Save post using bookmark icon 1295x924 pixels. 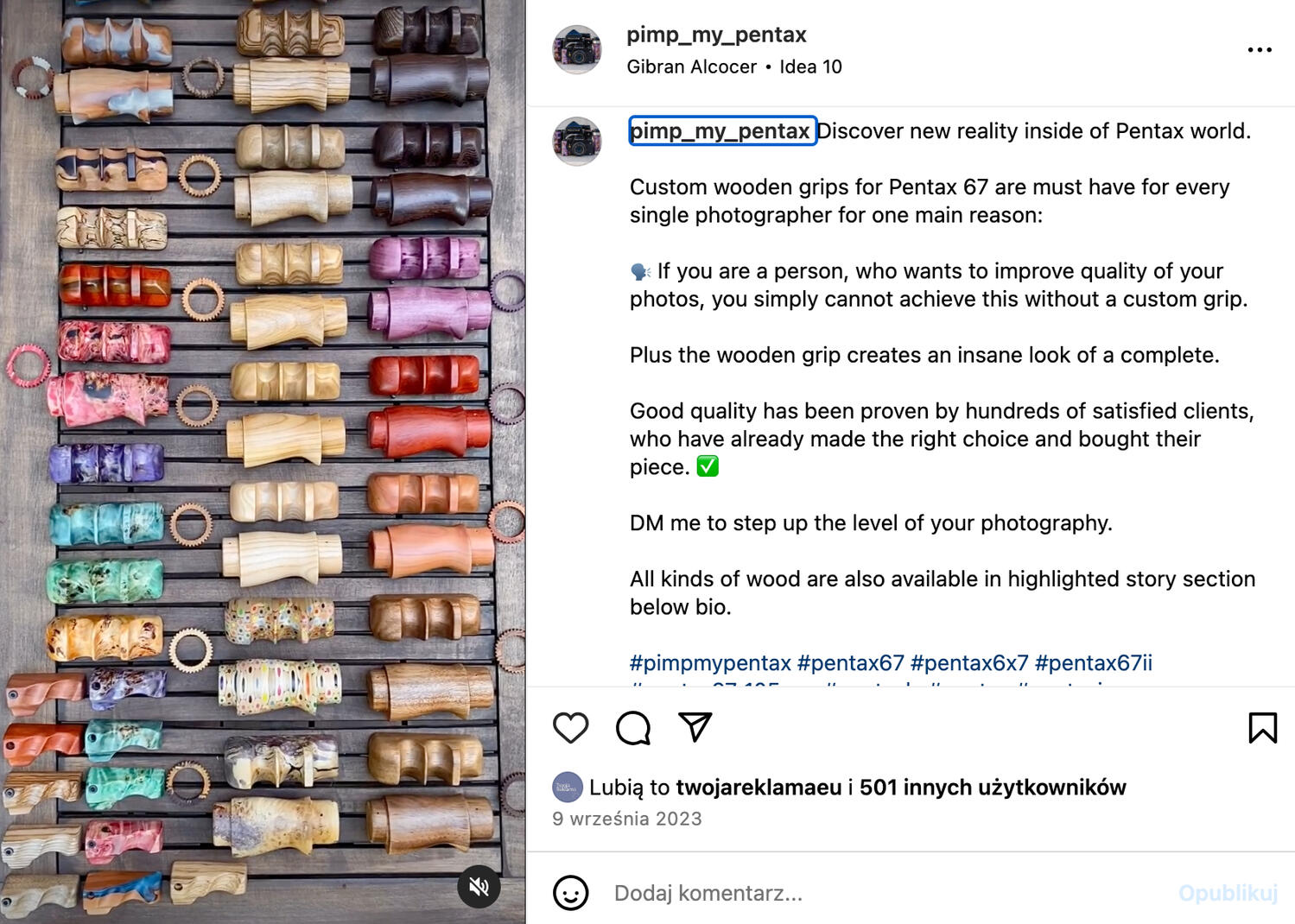pos(1262,728)
